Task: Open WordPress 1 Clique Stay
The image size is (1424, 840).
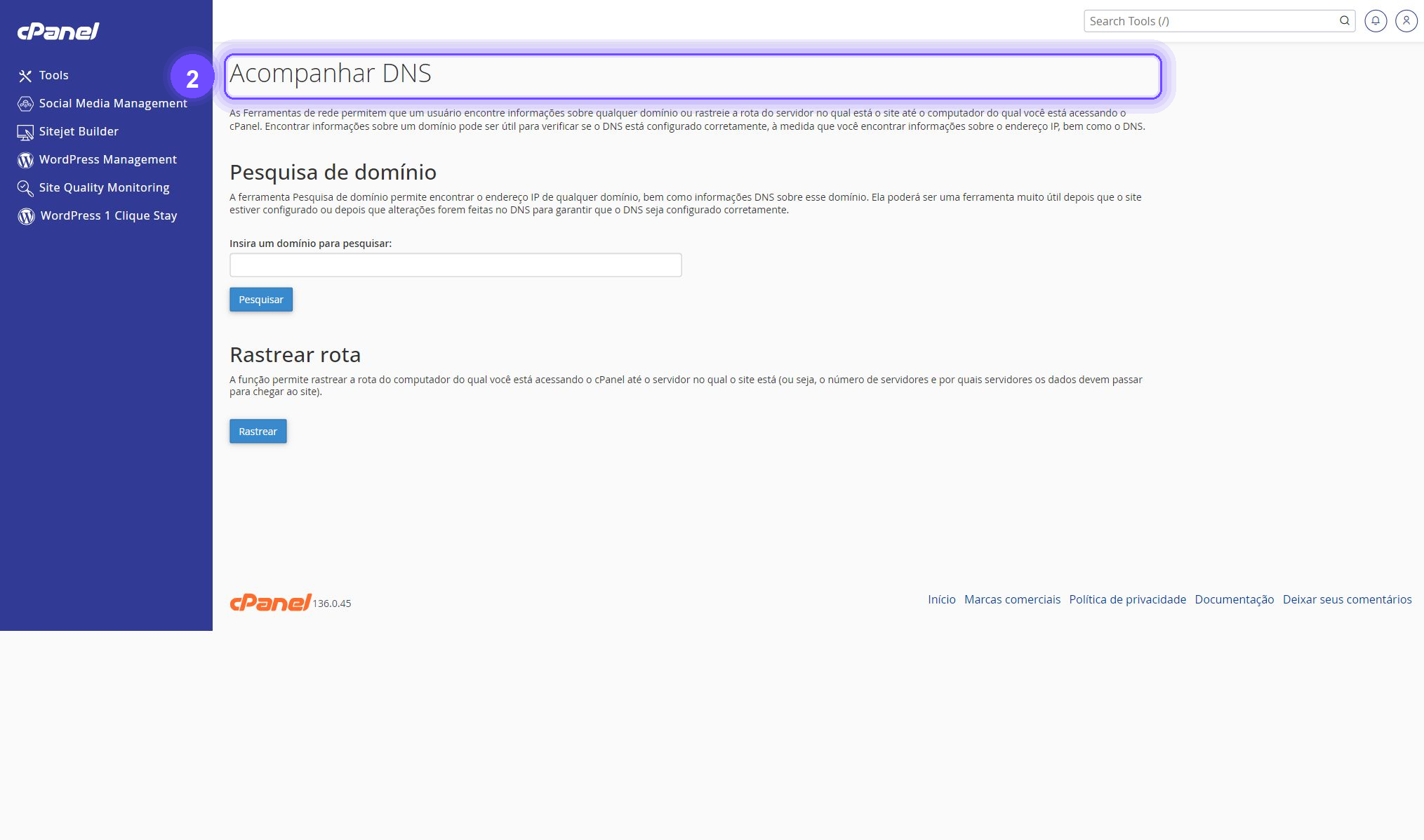Action: 108,215
